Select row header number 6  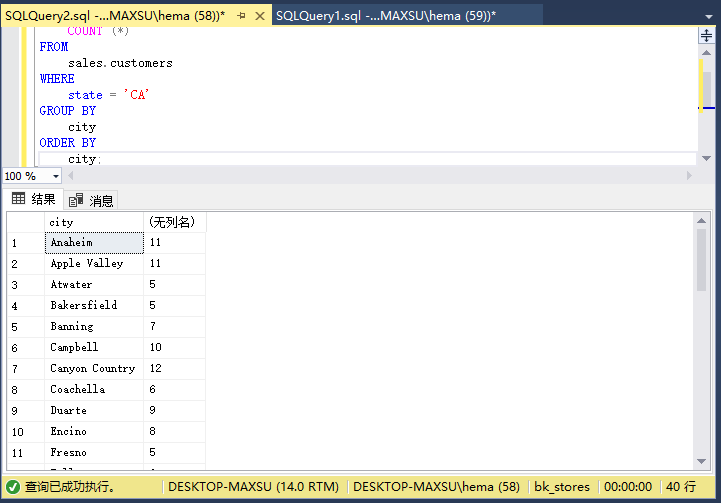tap(26, 348)
